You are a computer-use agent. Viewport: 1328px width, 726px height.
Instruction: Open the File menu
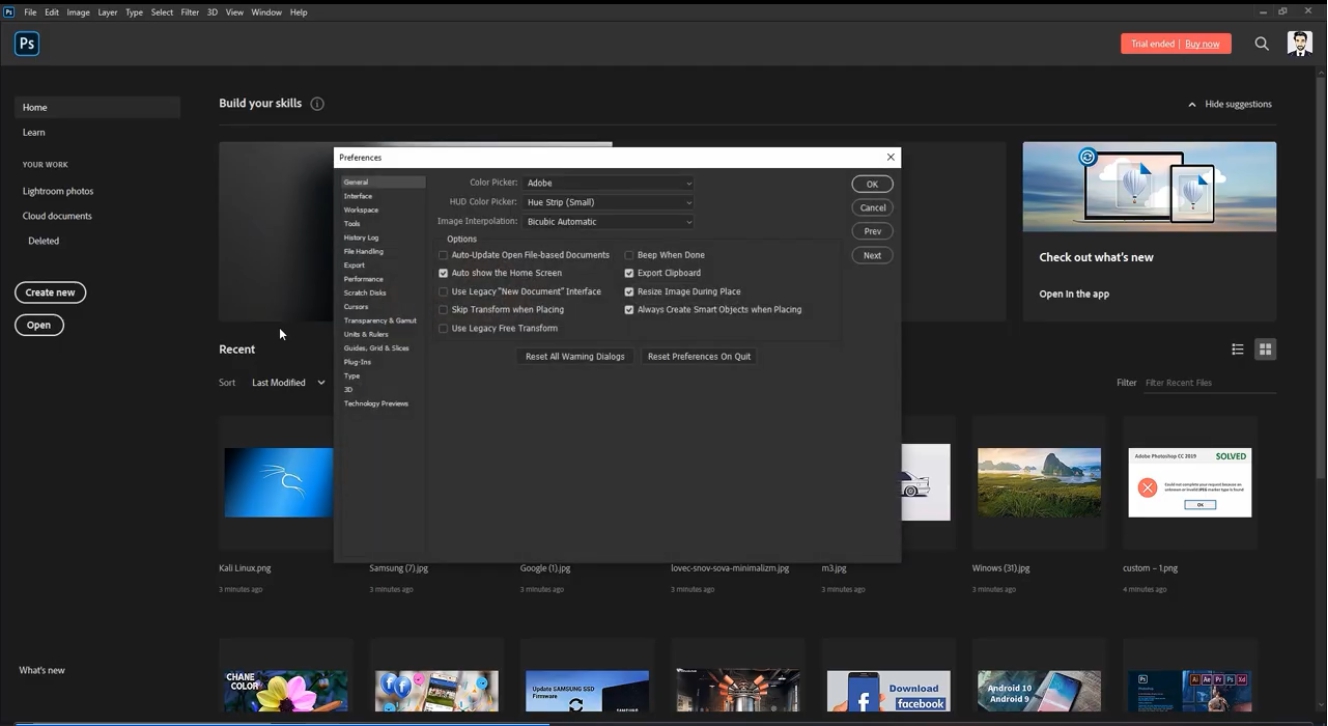click(x=30, y=12)
